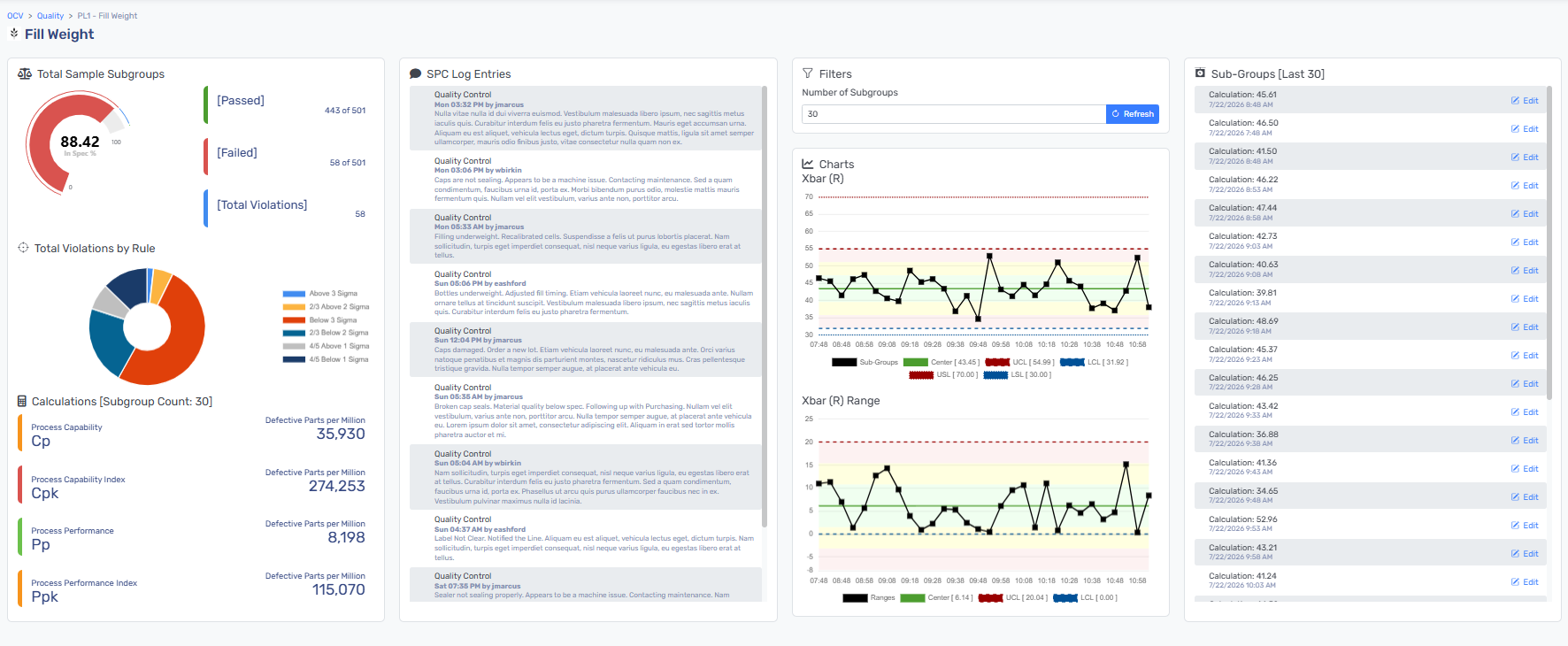Click the edit pencil icon for Calculation: 46.50

click(x=1515, y=129)
